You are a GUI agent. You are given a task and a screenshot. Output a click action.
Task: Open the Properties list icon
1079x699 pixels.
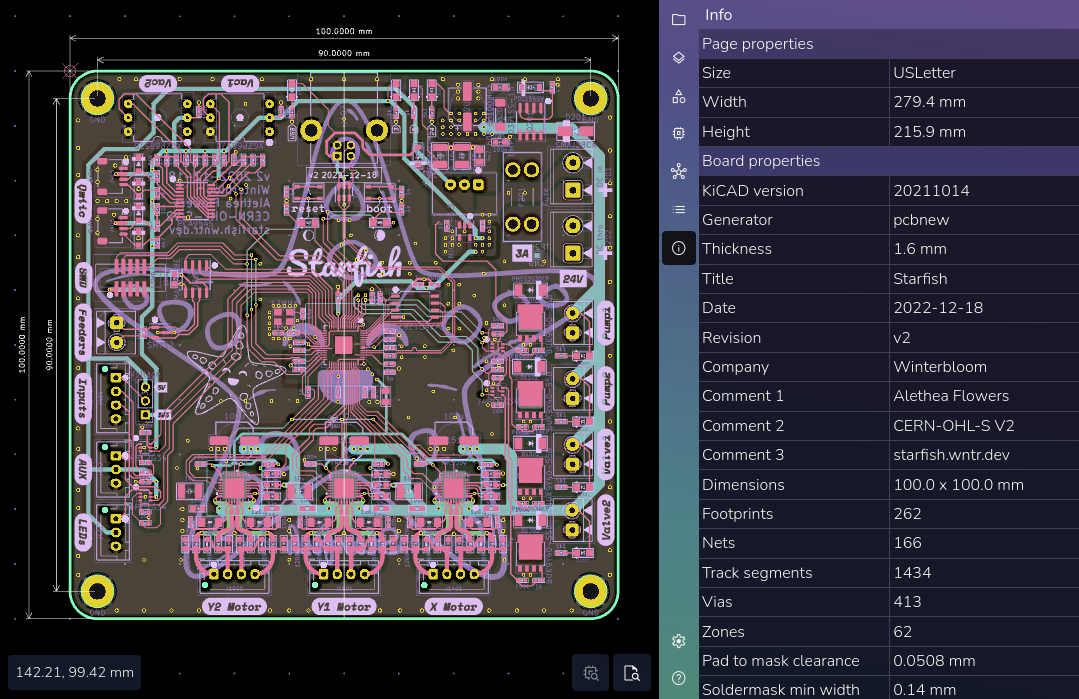679,210
